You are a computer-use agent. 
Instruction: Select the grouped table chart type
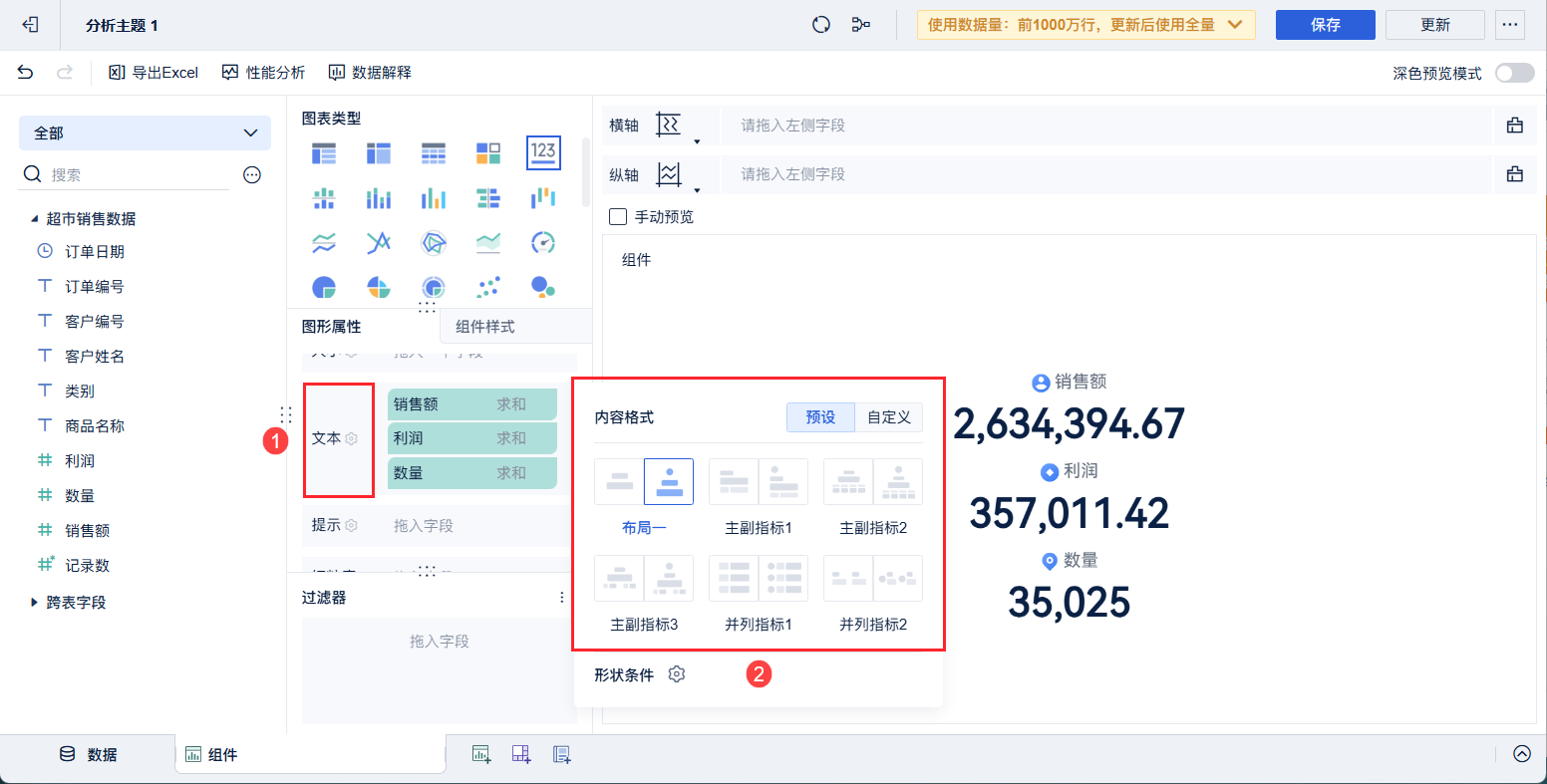(x=324, y=153)
